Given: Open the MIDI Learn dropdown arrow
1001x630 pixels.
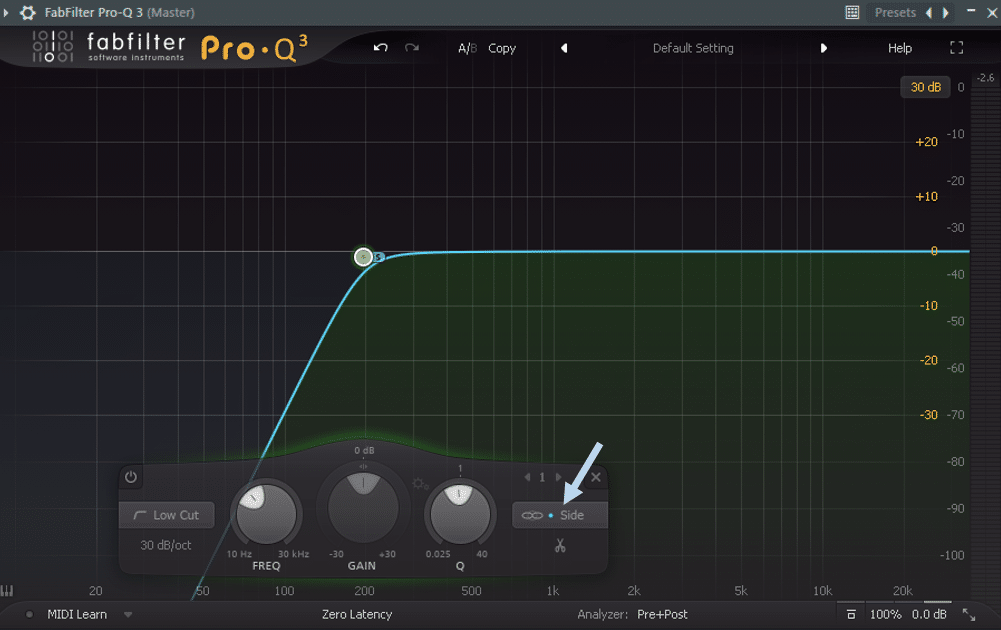Looking at the screenshot, I should [x=128, y=615].
